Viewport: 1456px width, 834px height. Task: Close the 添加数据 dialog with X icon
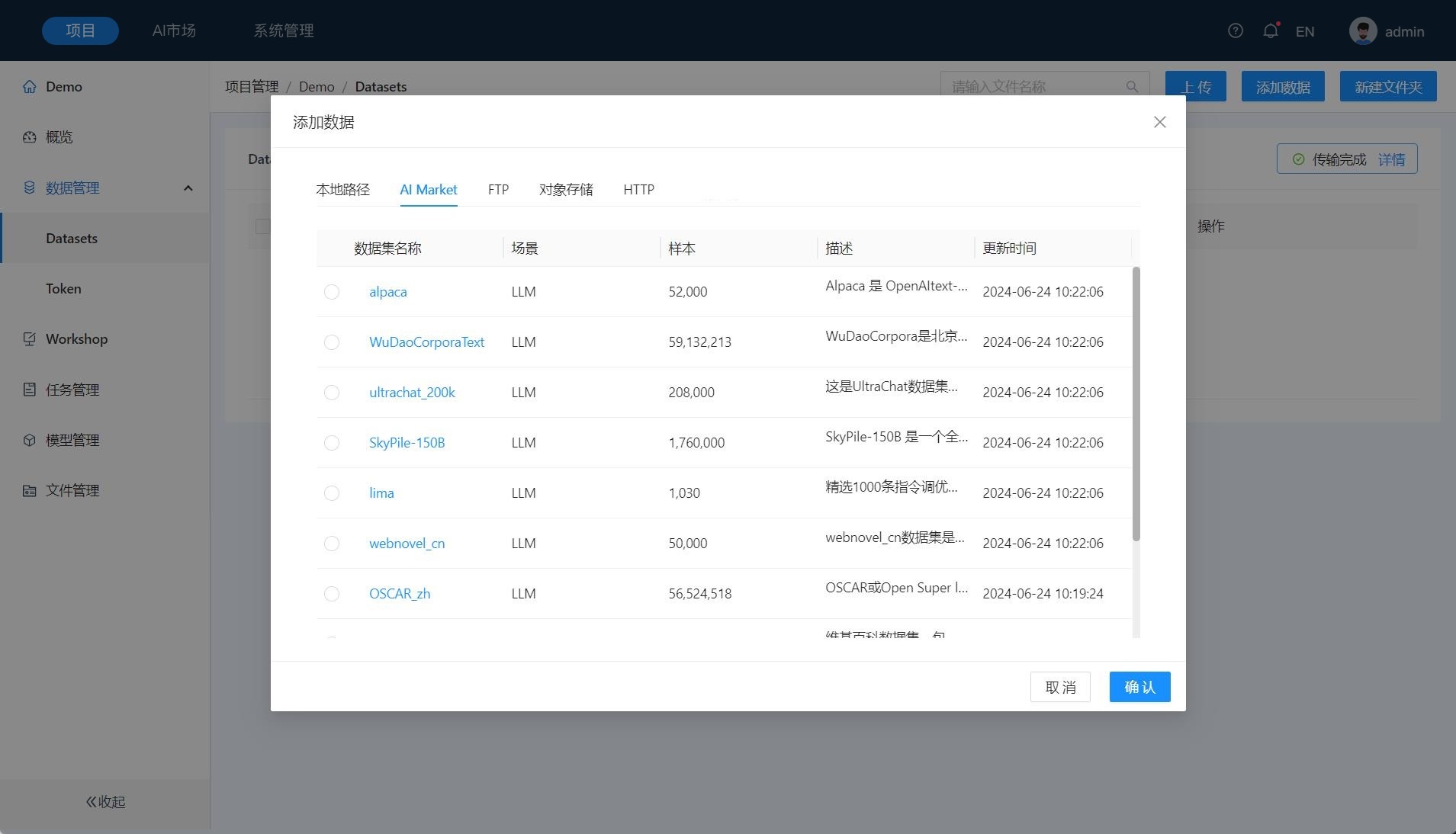pyautogui.click(x=1159, y=122)
